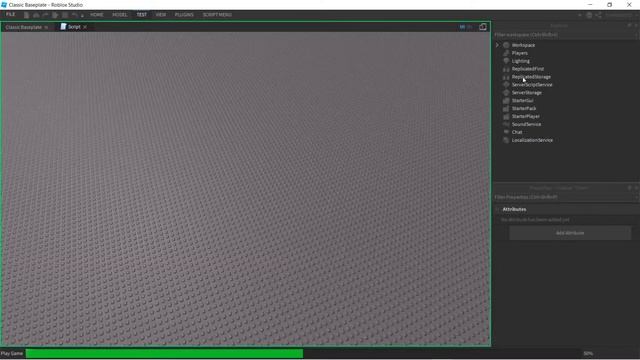This screenshot has width=640, height=360.
Task: Click the Workspace globe icon
Action: tap(506, 45)
